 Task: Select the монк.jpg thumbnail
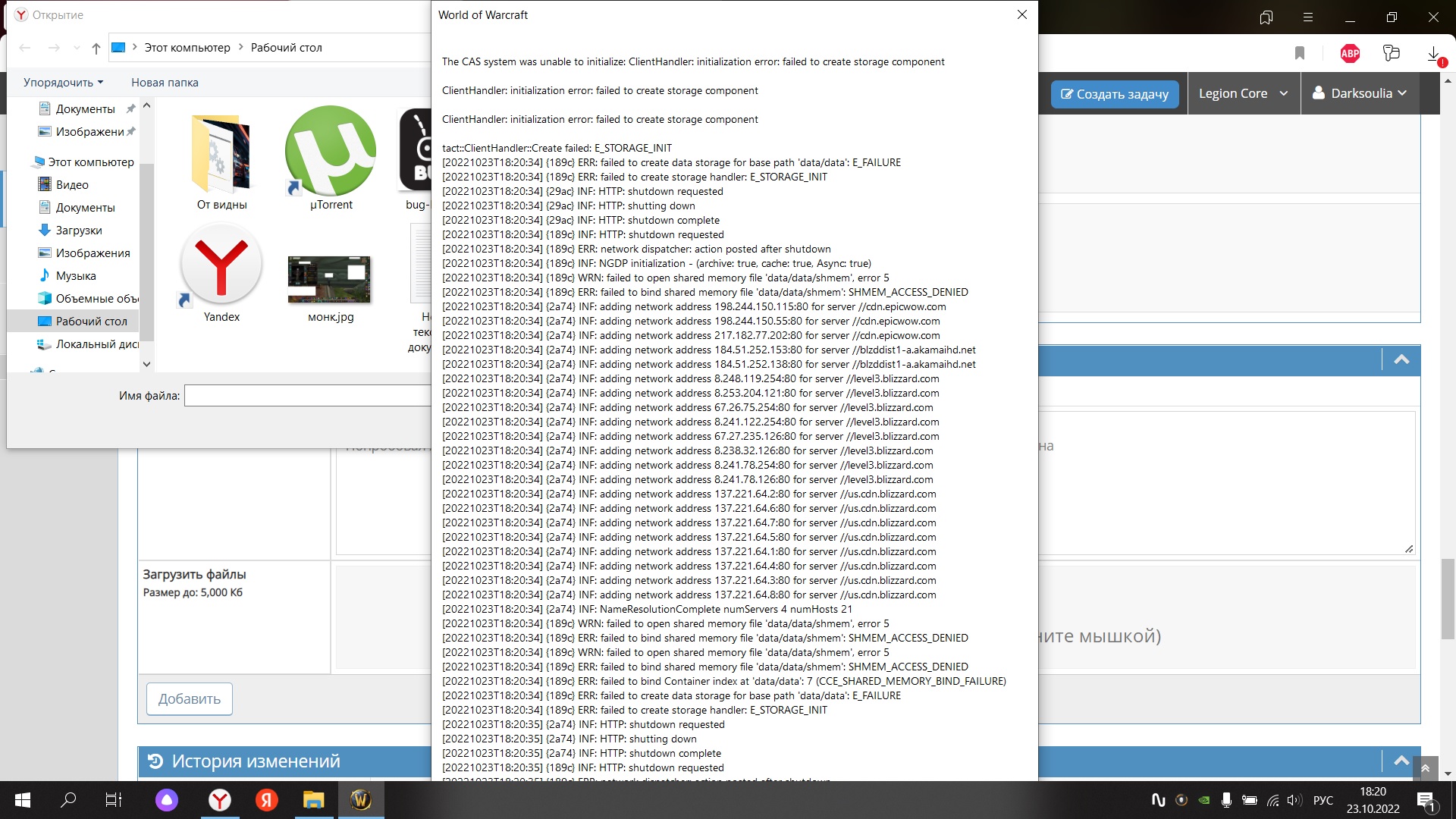pos(330,279)
